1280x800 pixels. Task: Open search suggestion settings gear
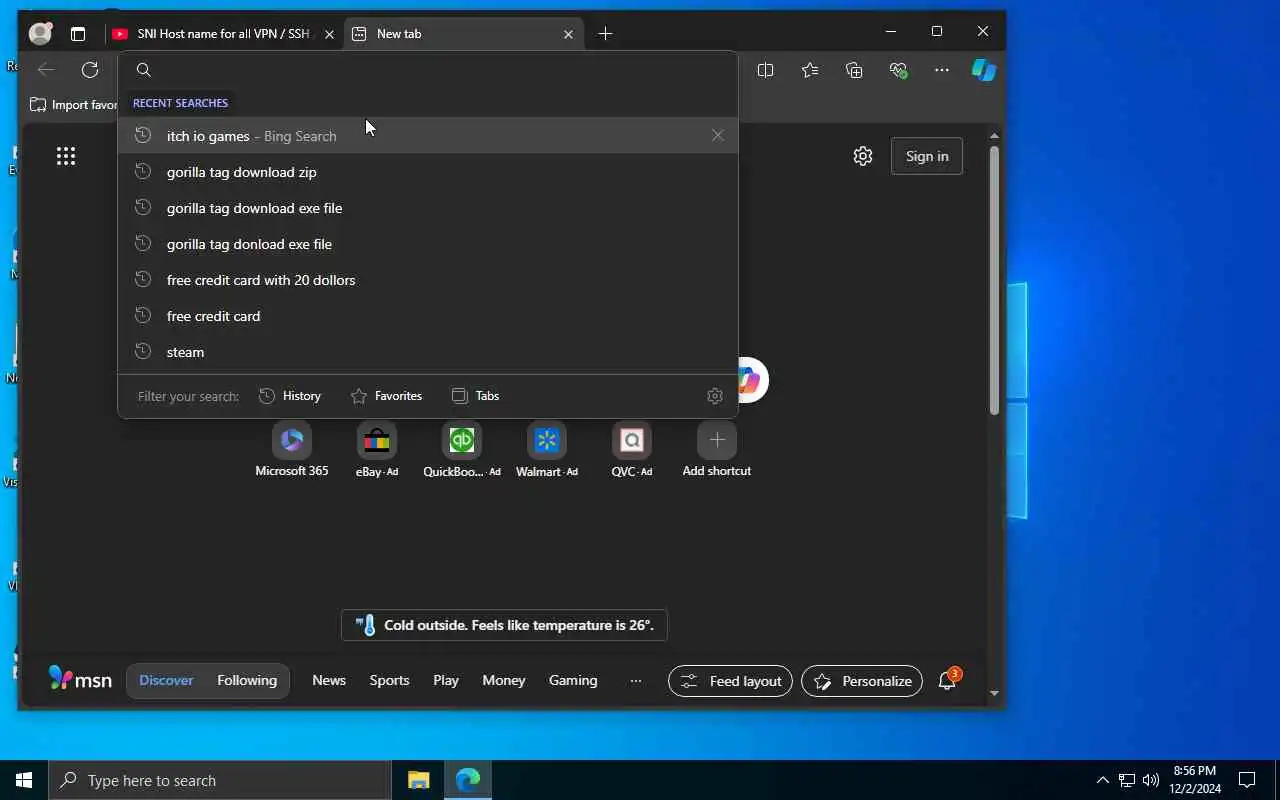[x=714, y=396]
